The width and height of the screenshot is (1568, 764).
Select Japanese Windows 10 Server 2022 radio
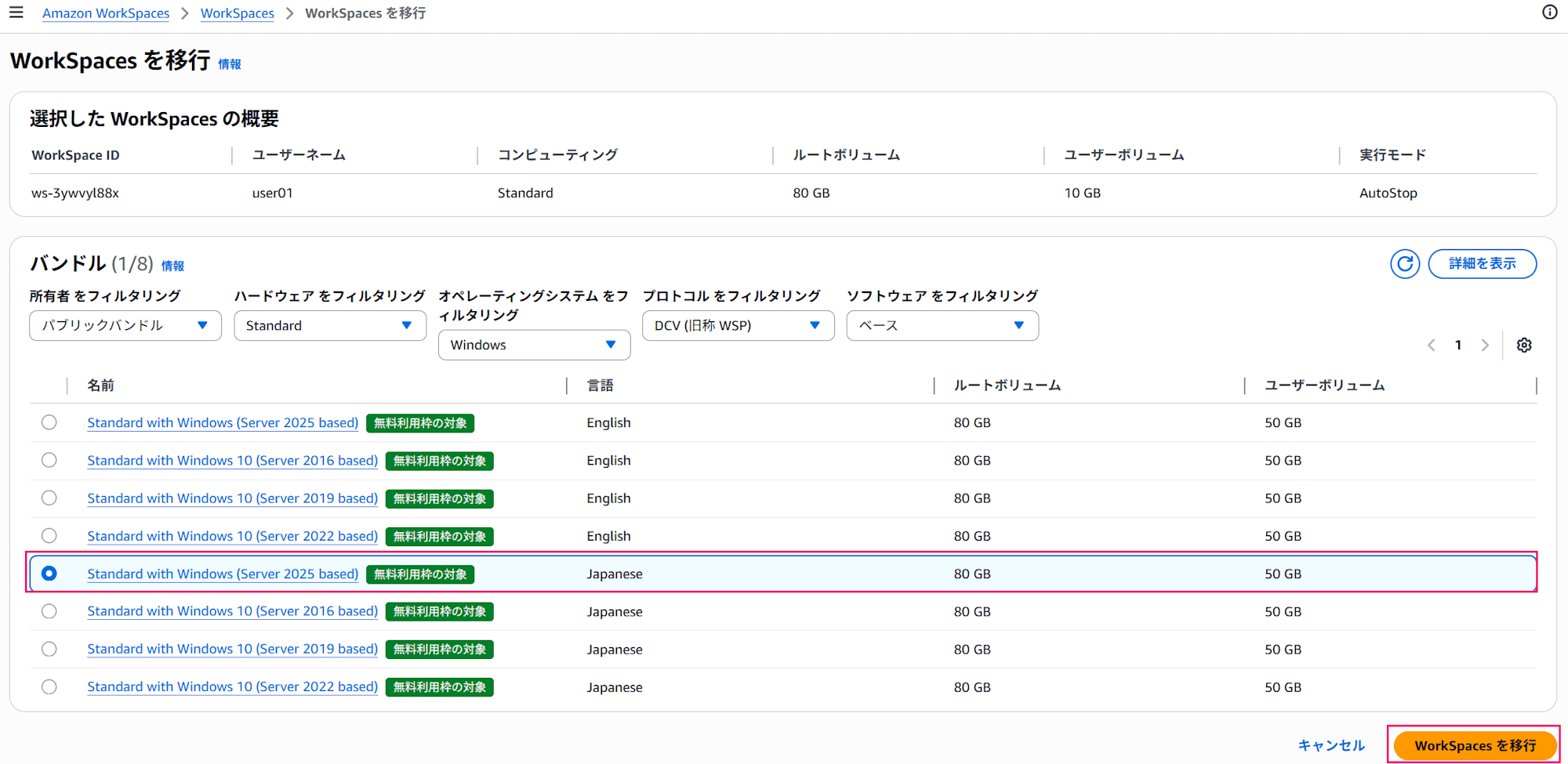pyautogui.click(x=49, y=687)
